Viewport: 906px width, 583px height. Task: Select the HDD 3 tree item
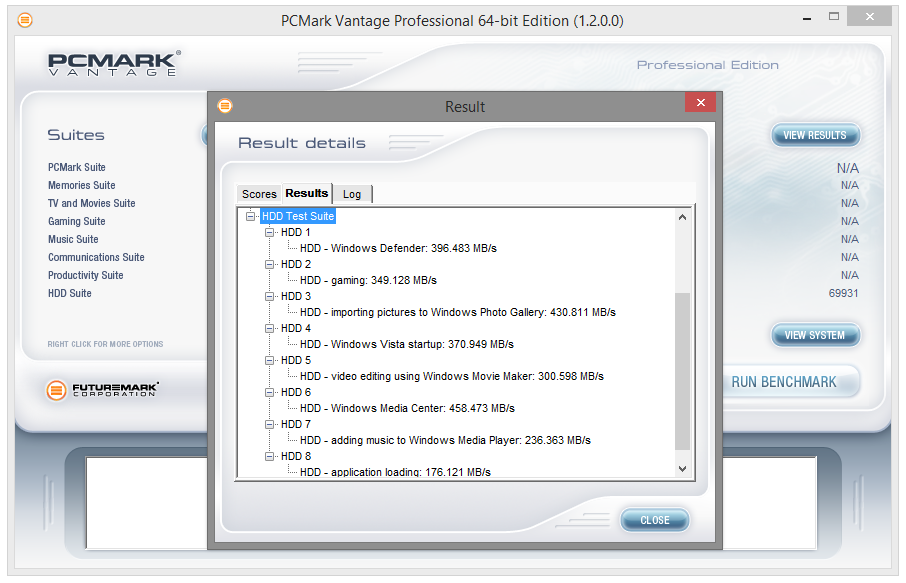pos(295,296)
